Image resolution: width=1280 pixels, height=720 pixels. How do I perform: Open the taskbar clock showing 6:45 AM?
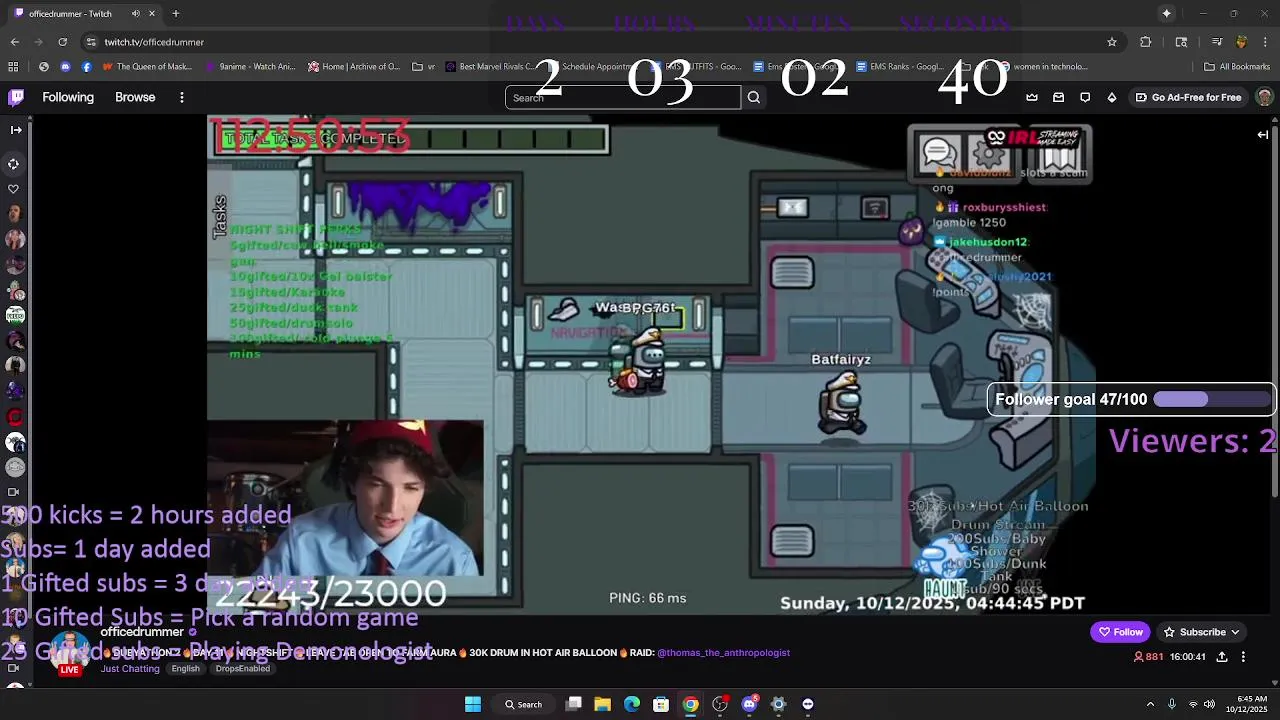[x=1252, y=704]
